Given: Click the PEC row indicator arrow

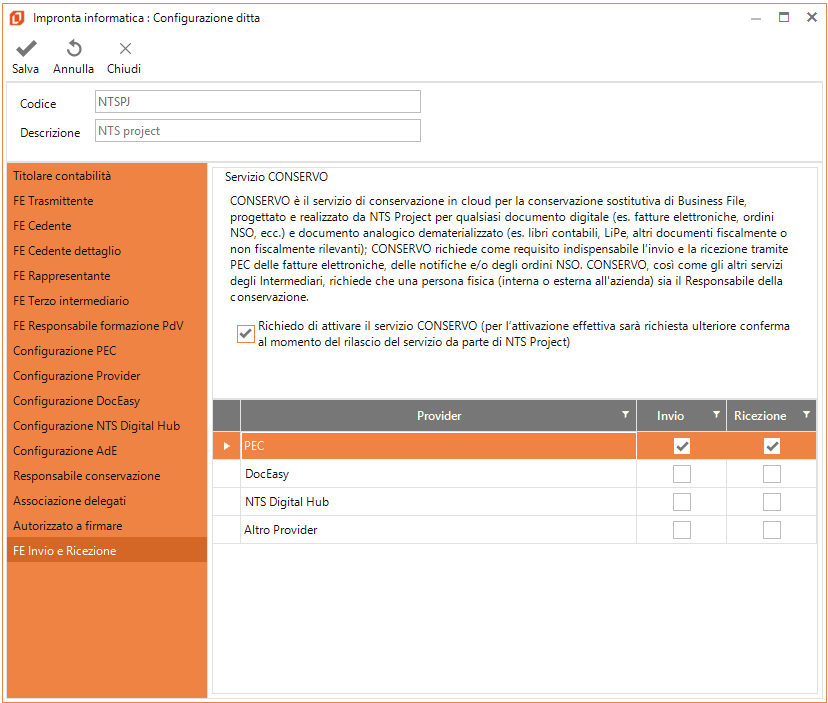Looking at the screenshot, I should point(226,446).
